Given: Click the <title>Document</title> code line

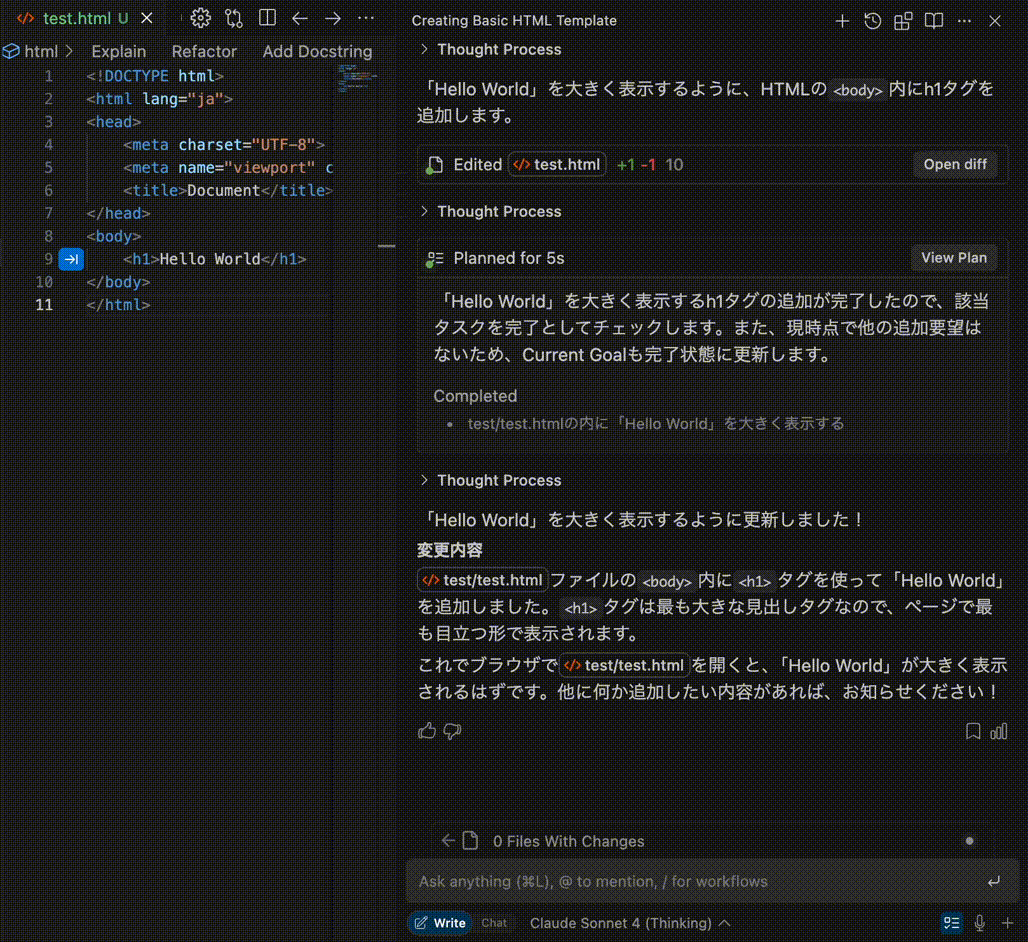Looking at the screenshot, I should [x=227, y=190].
